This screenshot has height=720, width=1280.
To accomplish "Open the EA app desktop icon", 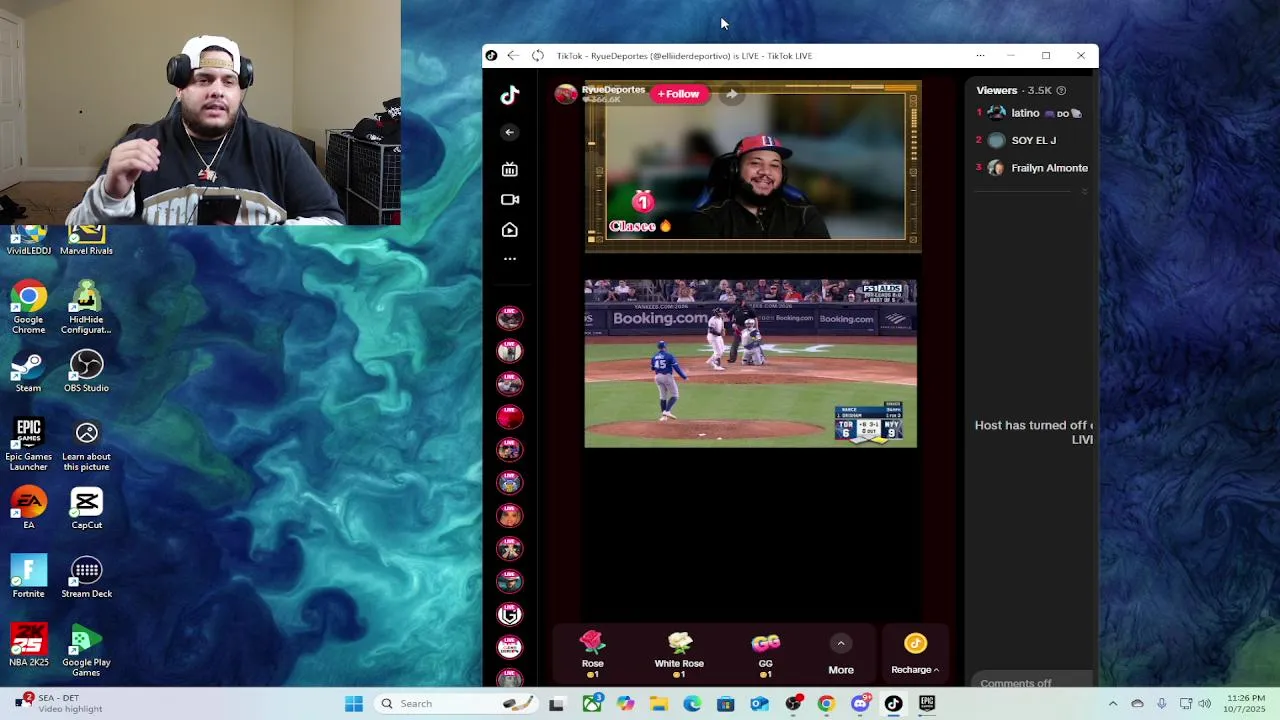I will (x=29, y=508).
